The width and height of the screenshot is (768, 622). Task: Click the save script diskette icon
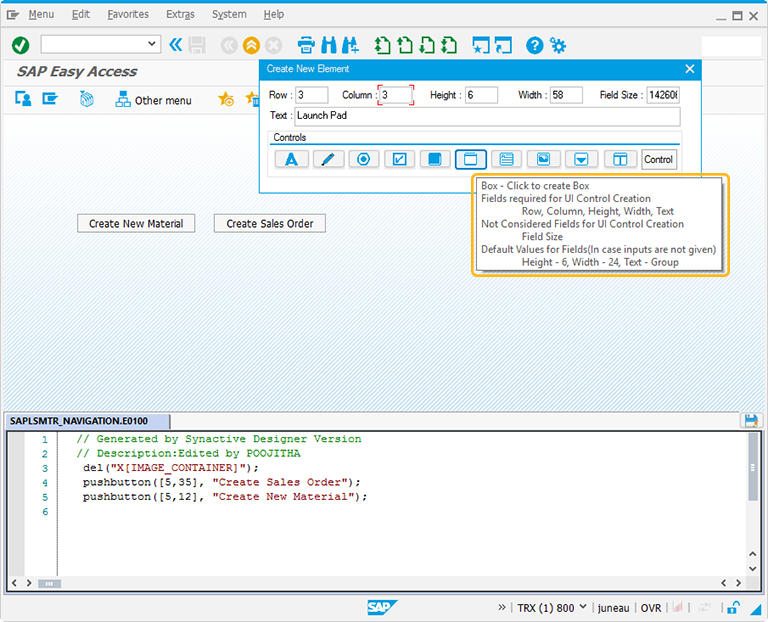point(751,421)
